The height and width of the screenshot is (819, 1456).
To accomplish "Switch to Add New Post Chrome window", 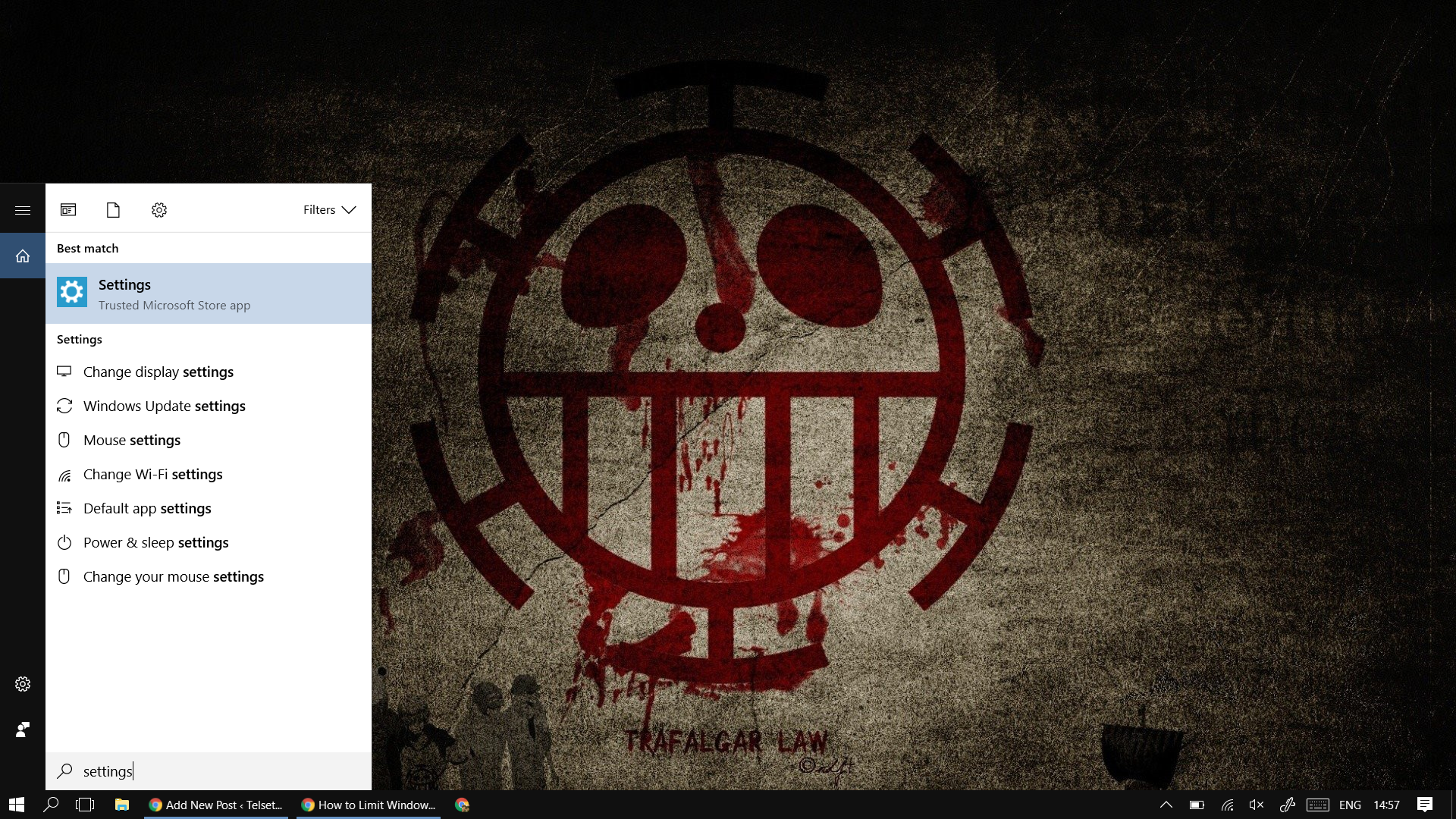I will tap(216, 805).
